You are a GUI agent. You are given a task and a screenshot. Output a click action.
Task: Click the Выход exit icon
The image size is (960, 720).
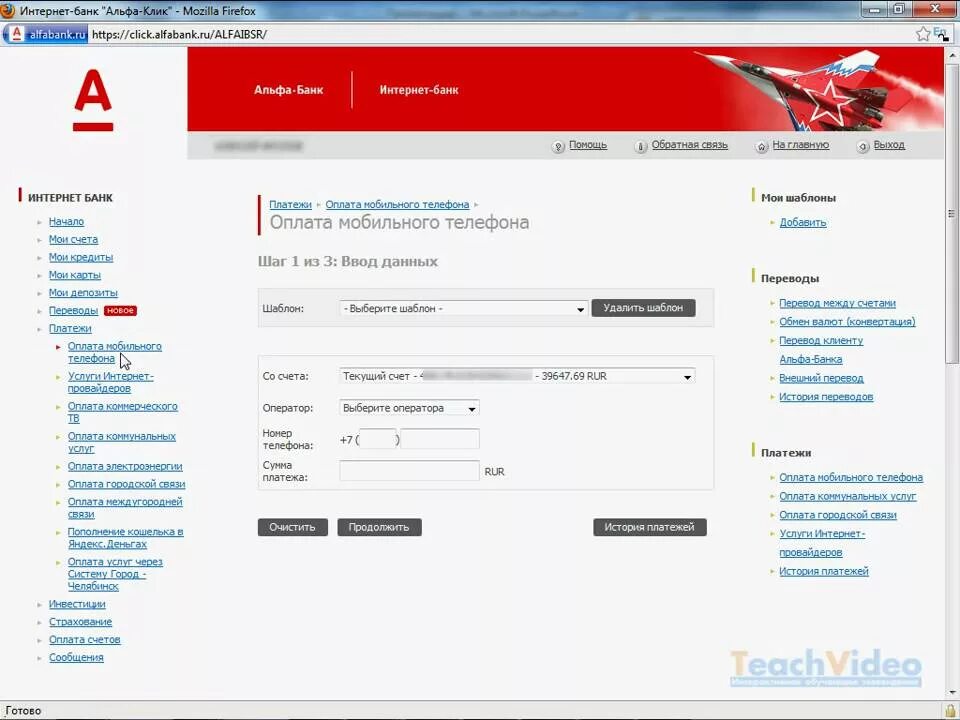(863, 146)
